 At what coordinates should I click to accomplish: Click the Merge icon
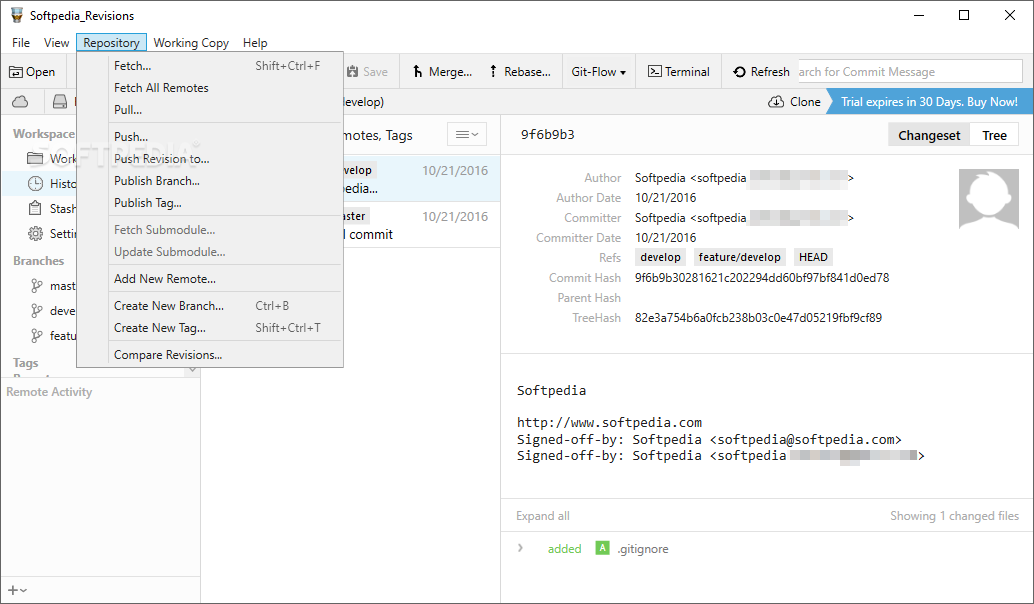pyautogui.click(x=417, y=71)
